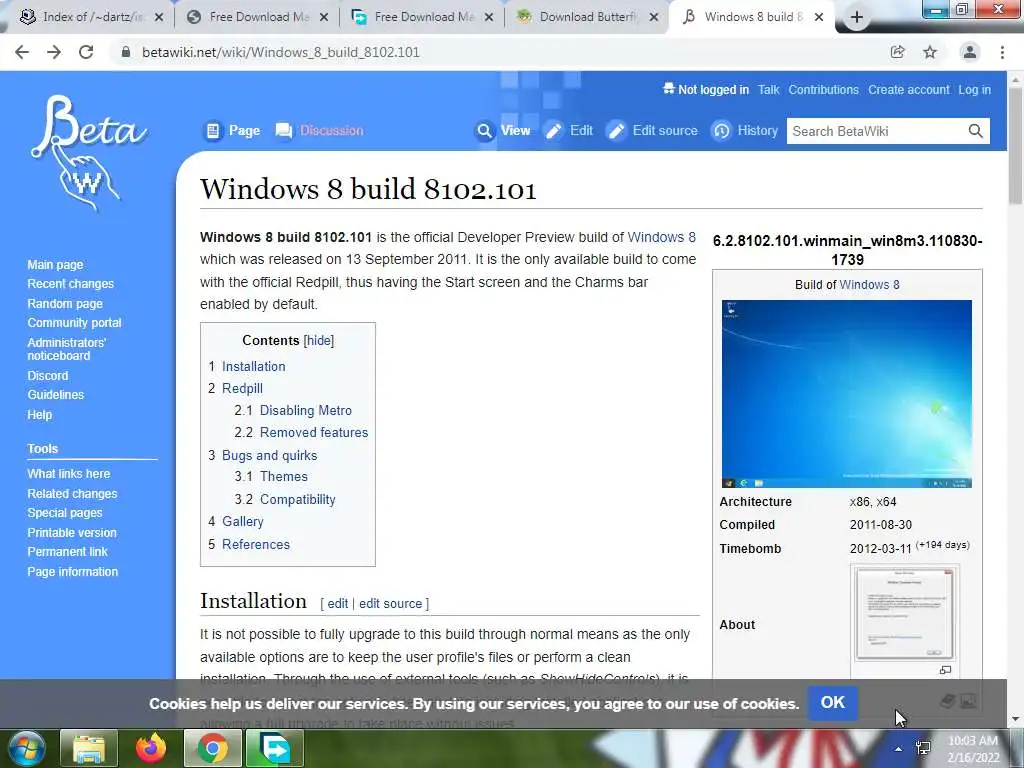Switch to the Download Butterfly tab
1024x768 pixels.
click(x=588, y=17)
